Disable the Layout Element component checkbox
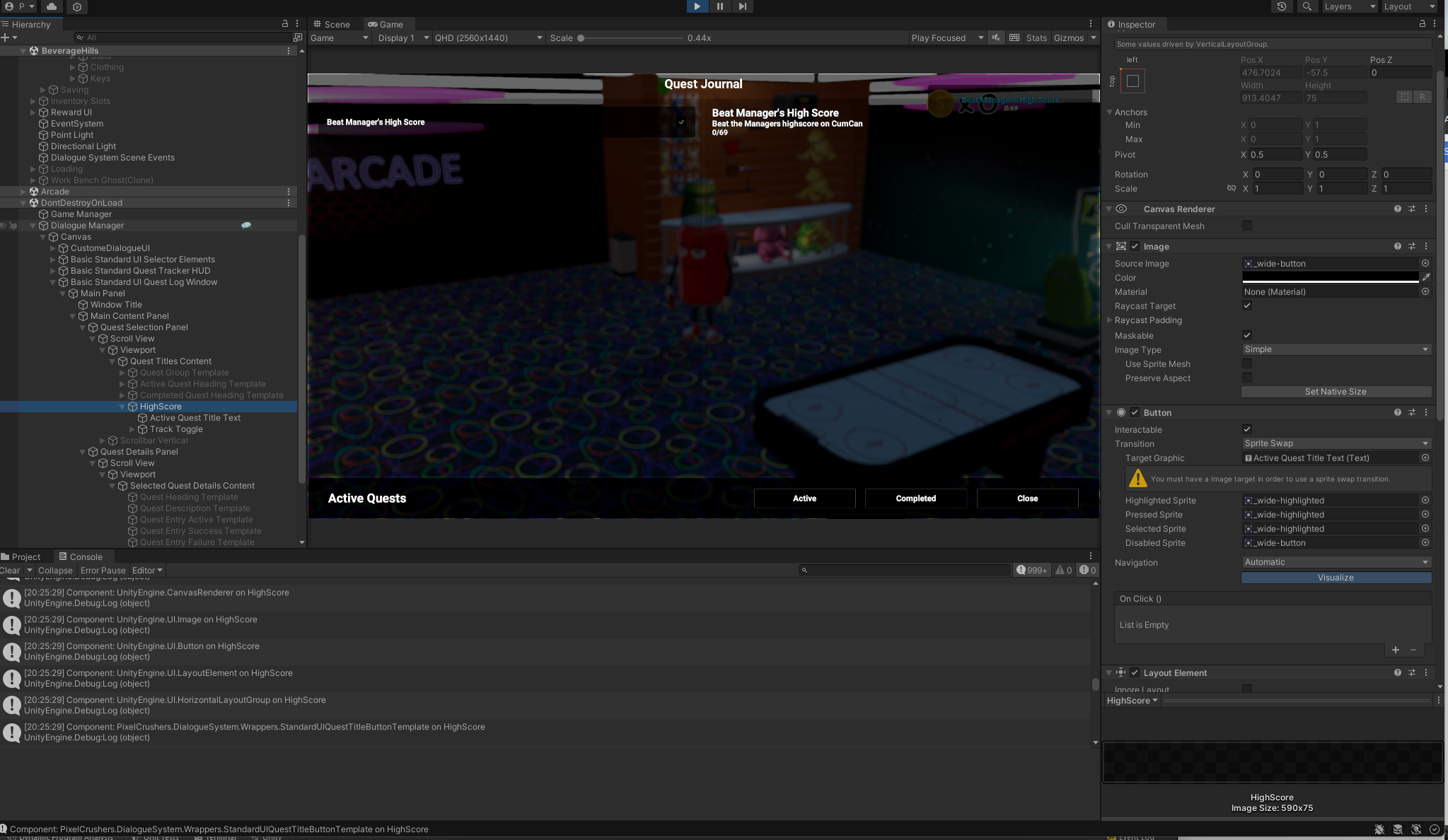1448x840 pixels. [x=1135, y=673]
